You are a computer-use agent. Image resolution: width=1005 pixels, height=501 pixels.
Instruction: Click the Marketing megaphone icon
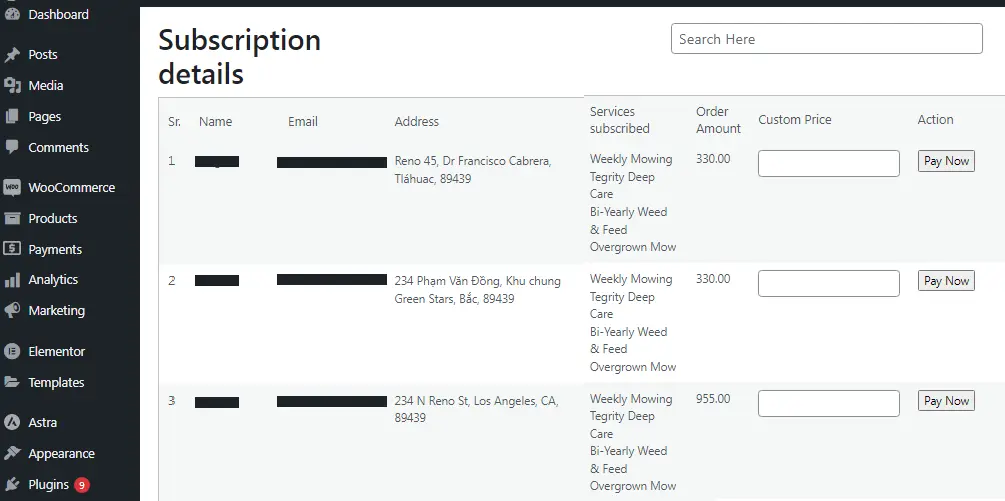(12, 311)
